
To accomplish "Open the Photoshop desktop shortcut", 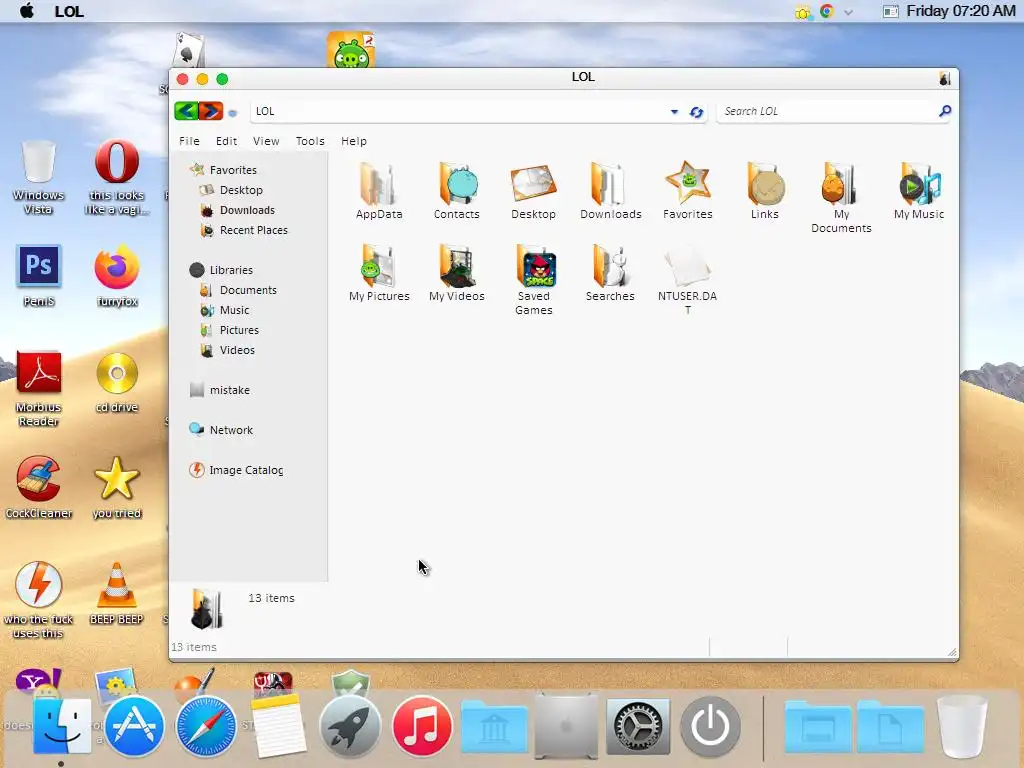I will pyautogui.click(x=39, y=276).
